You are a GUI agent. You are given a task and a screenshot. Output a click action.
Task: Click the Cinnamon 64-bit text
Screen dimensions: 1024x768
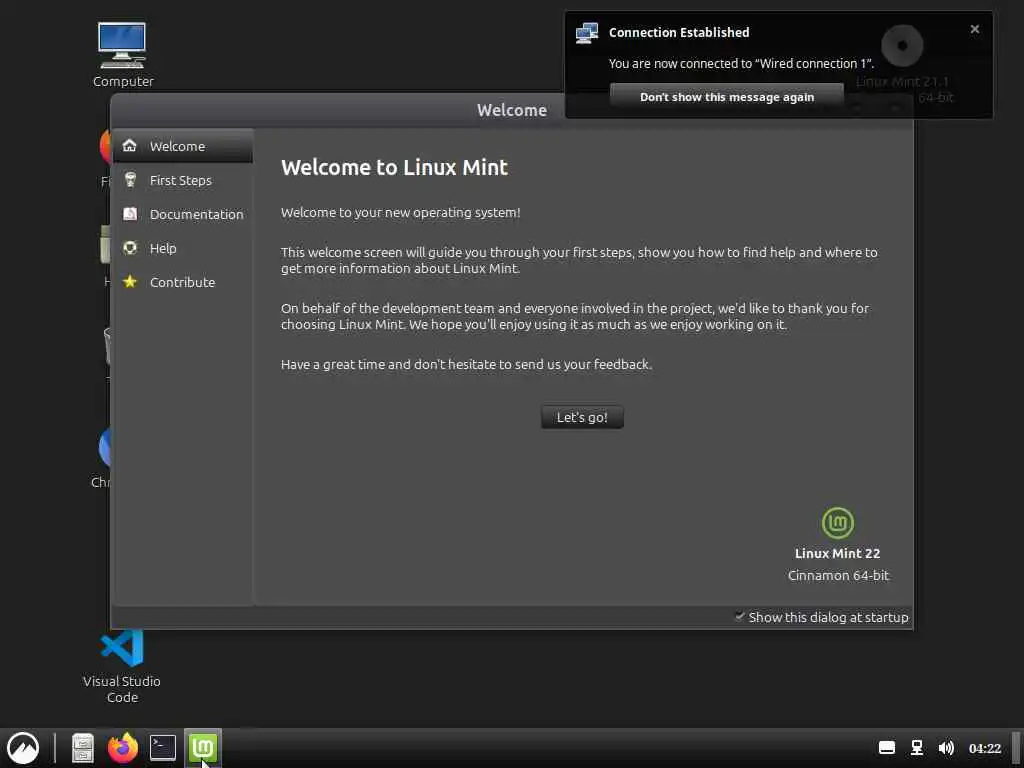coord(839,575)
